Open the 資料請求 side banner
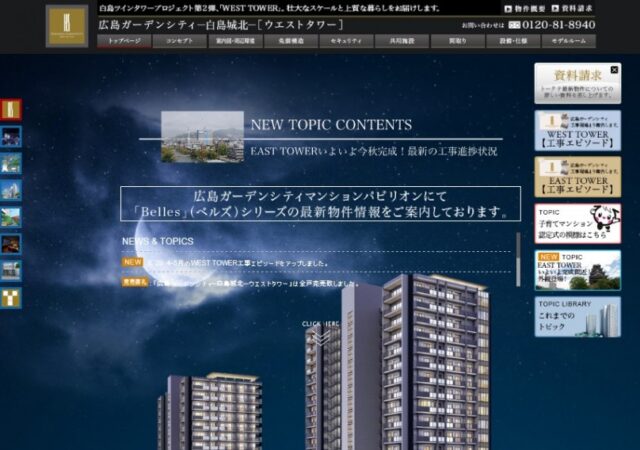The height and width of the screenshot is (450, 640). click(578, 84)
